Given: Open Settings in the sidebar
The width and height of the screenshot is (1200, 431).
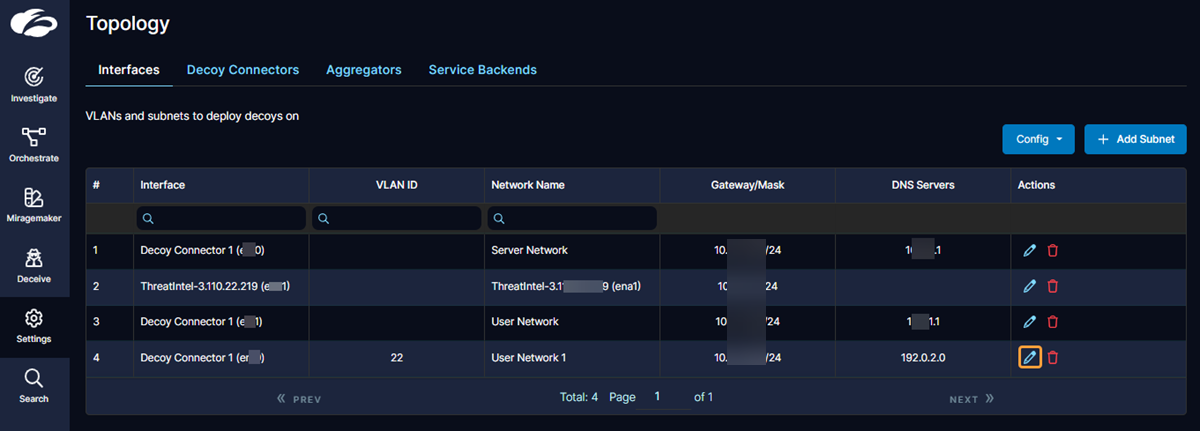Looking at the screenshot, I should click(x=33, y=325).
